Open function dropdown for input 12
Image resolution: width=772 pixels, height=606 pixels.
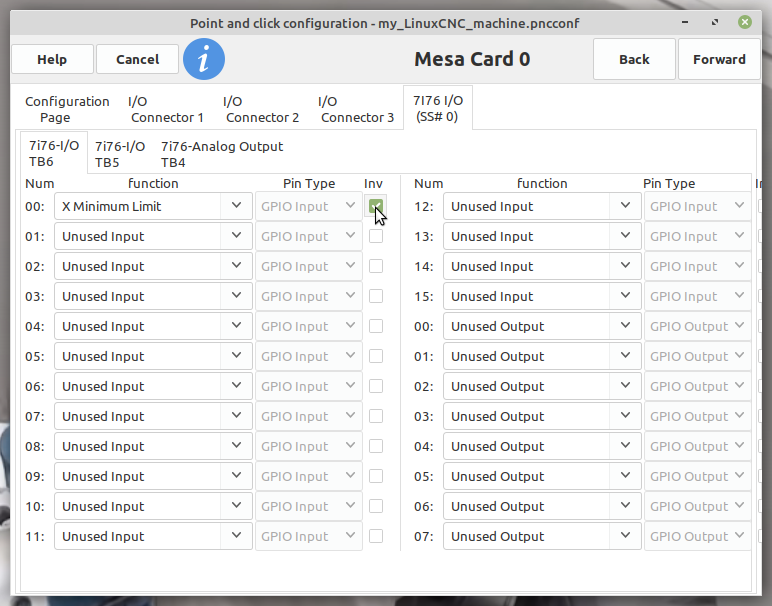tap(542, 206)
